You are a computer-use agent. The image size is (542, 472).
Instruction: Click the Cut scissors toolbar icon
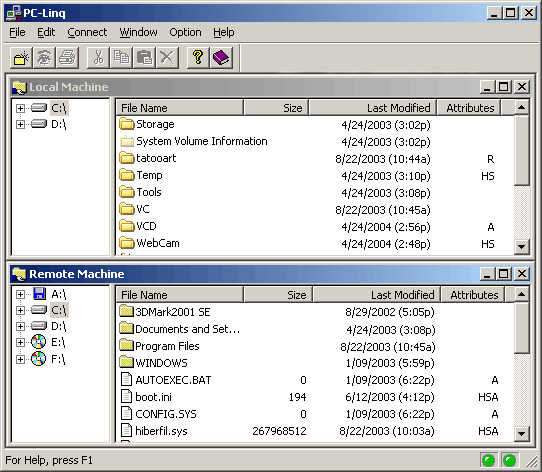tap(98, 57)
